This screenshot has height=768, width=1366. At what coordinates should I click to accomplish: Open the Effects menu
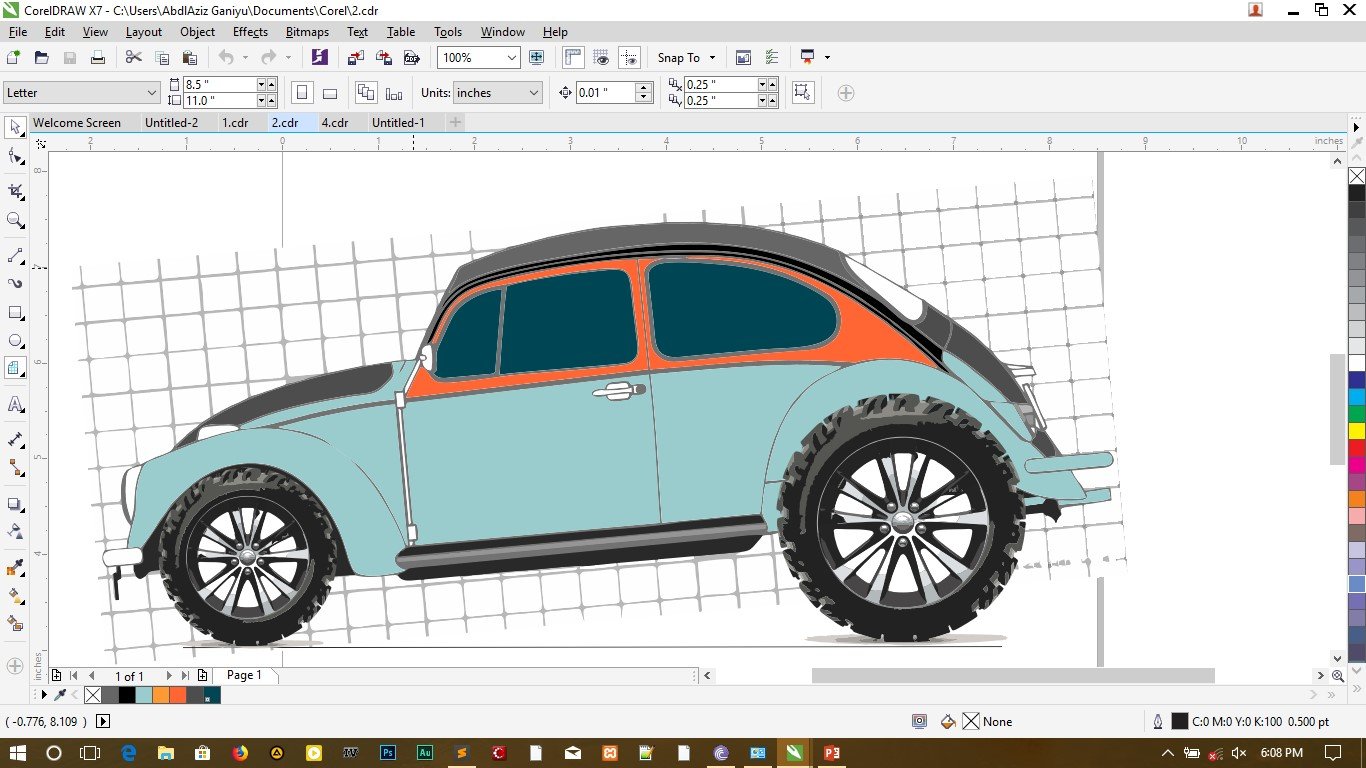click(250, 32)
